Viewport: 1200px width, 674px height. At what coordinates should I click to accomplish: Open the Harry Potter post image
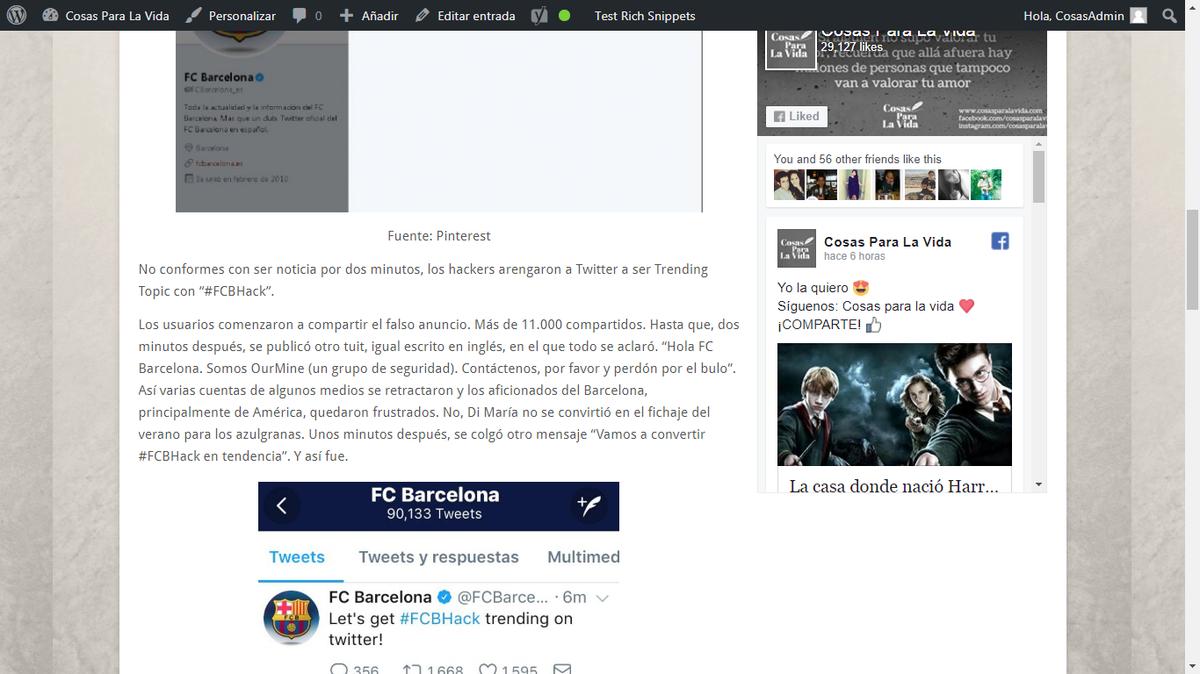(894, 404)
